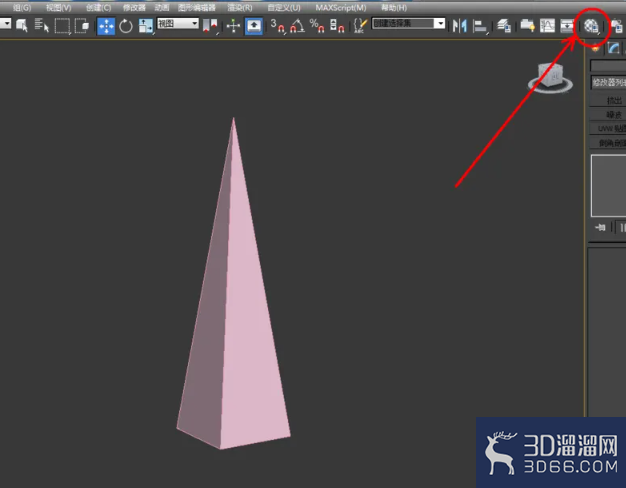This screenshot has height=488, width=626.
Task: Open the 组(G) menu
Action: click(22, 8)
